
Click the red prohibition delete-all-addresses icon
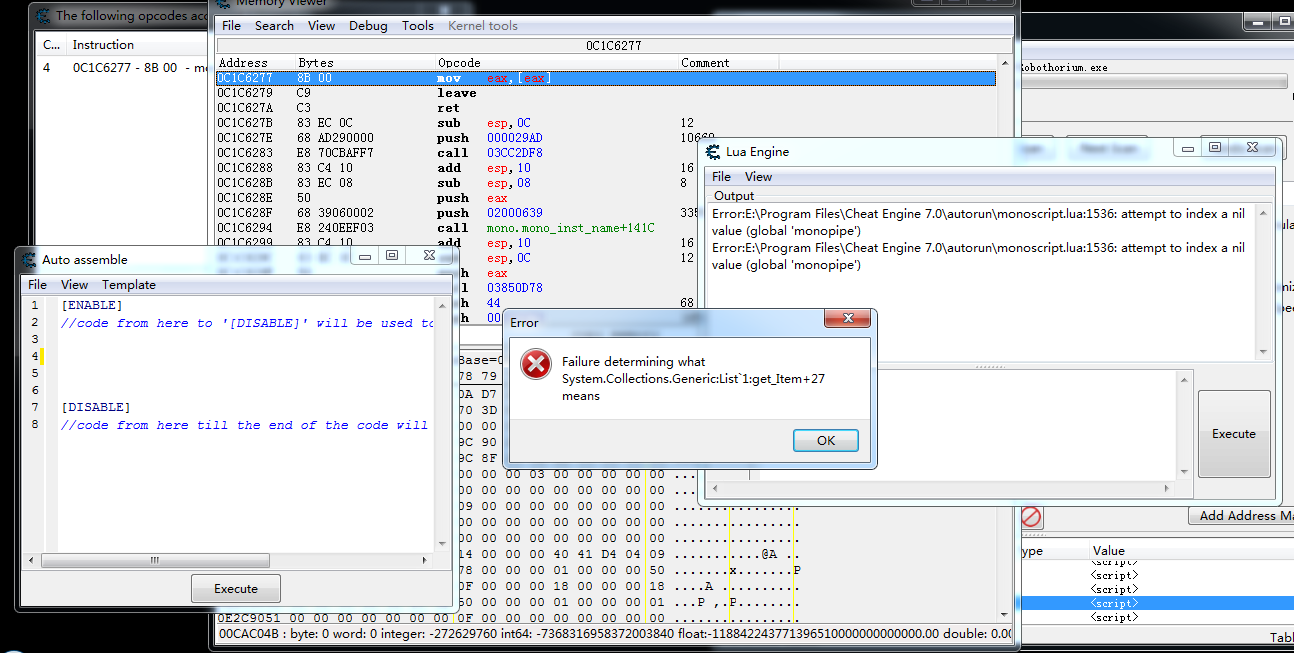[1031, 517]
